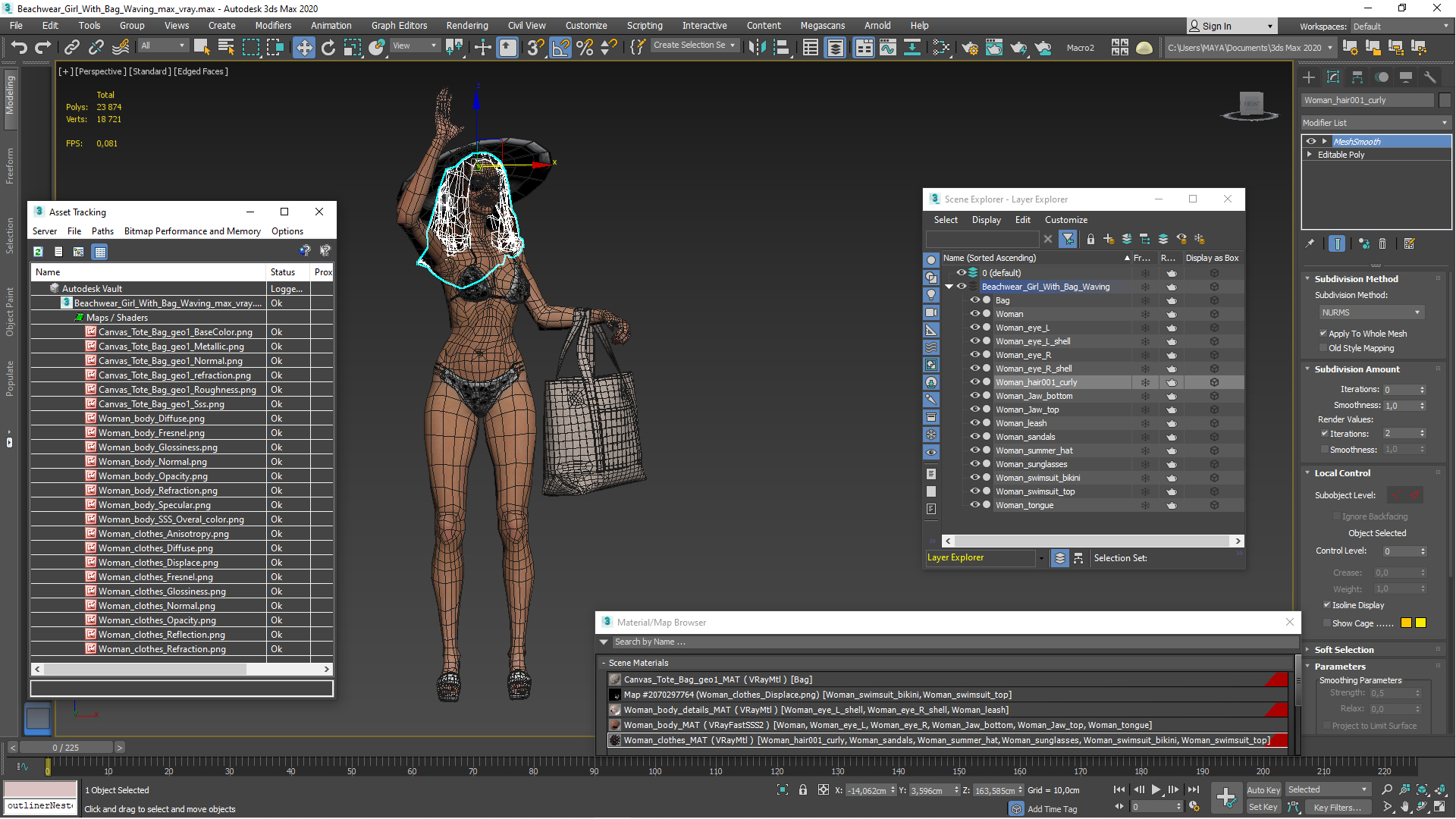Enable Show Cage checkbox
1456x819 pixels.
(x=1327, y=623)
